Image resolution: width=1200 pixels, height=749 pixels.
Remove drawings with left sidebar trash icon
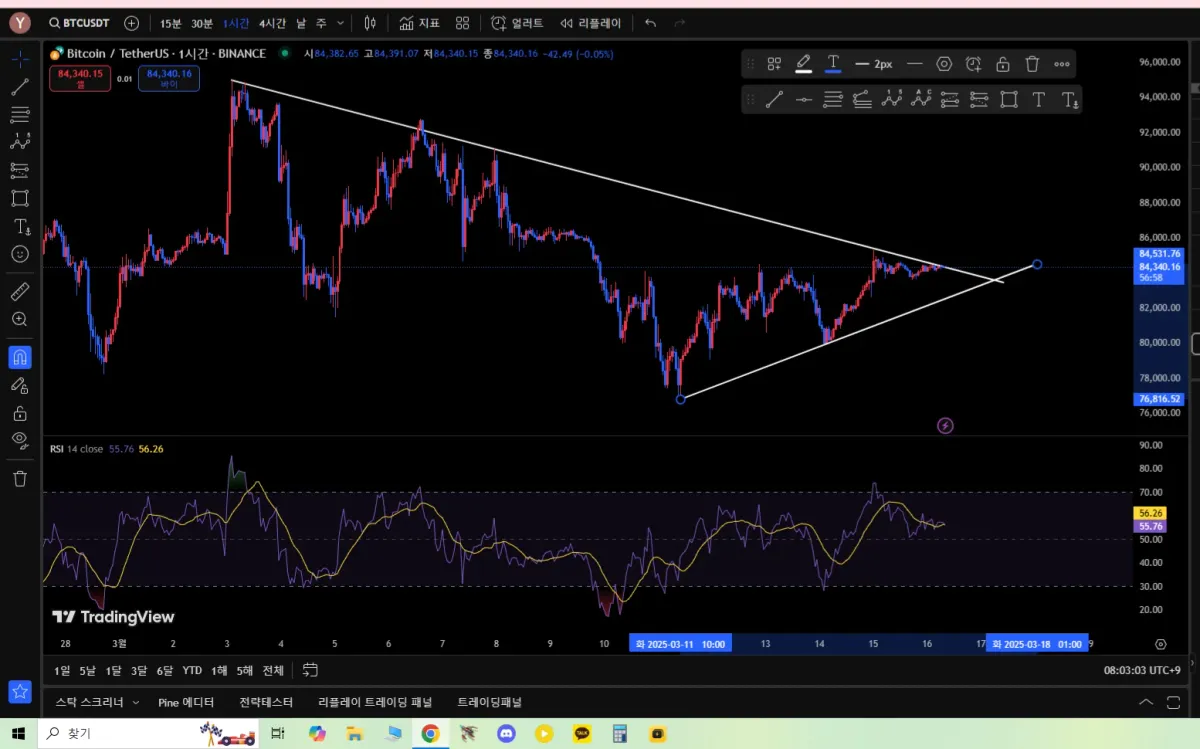pos(19,479)
